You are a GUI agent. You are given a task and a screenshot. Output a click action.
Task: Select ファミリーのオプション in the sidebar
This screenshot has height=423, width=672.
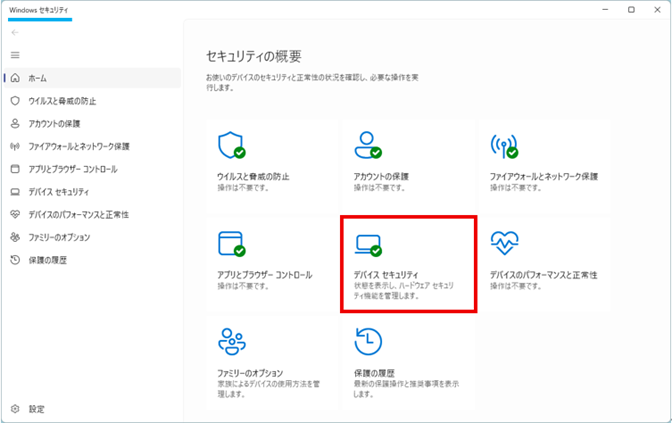point(59,237)
